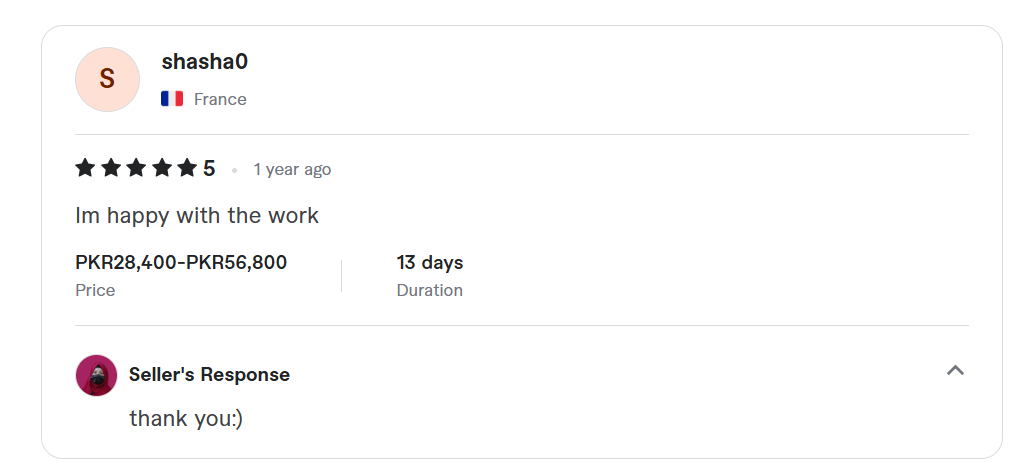Open the seller's profile picture thumbnail
Screen dimensions: 1017x466
(x=97, y=375)
